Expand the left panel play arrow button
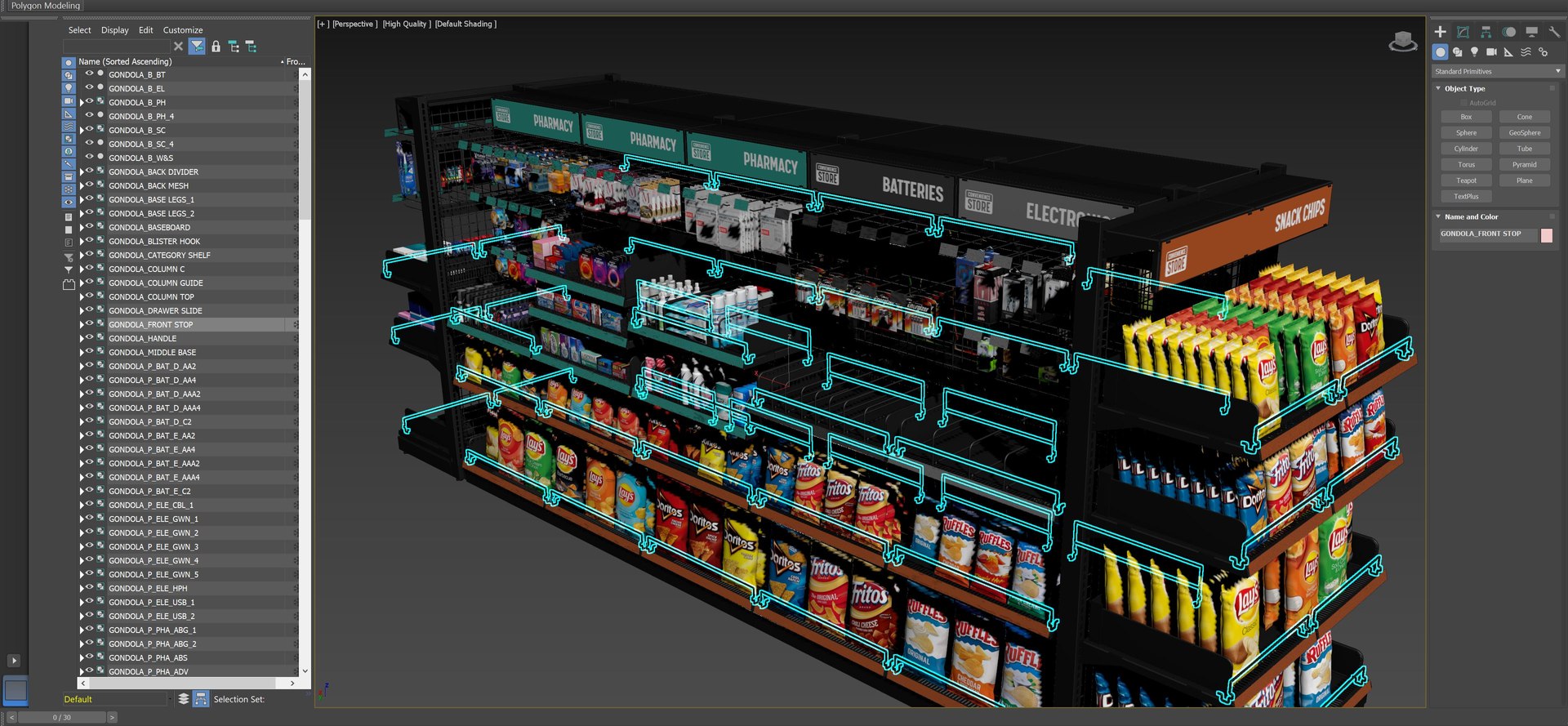This screenshot has height=726, width=1568. [13, 660]
